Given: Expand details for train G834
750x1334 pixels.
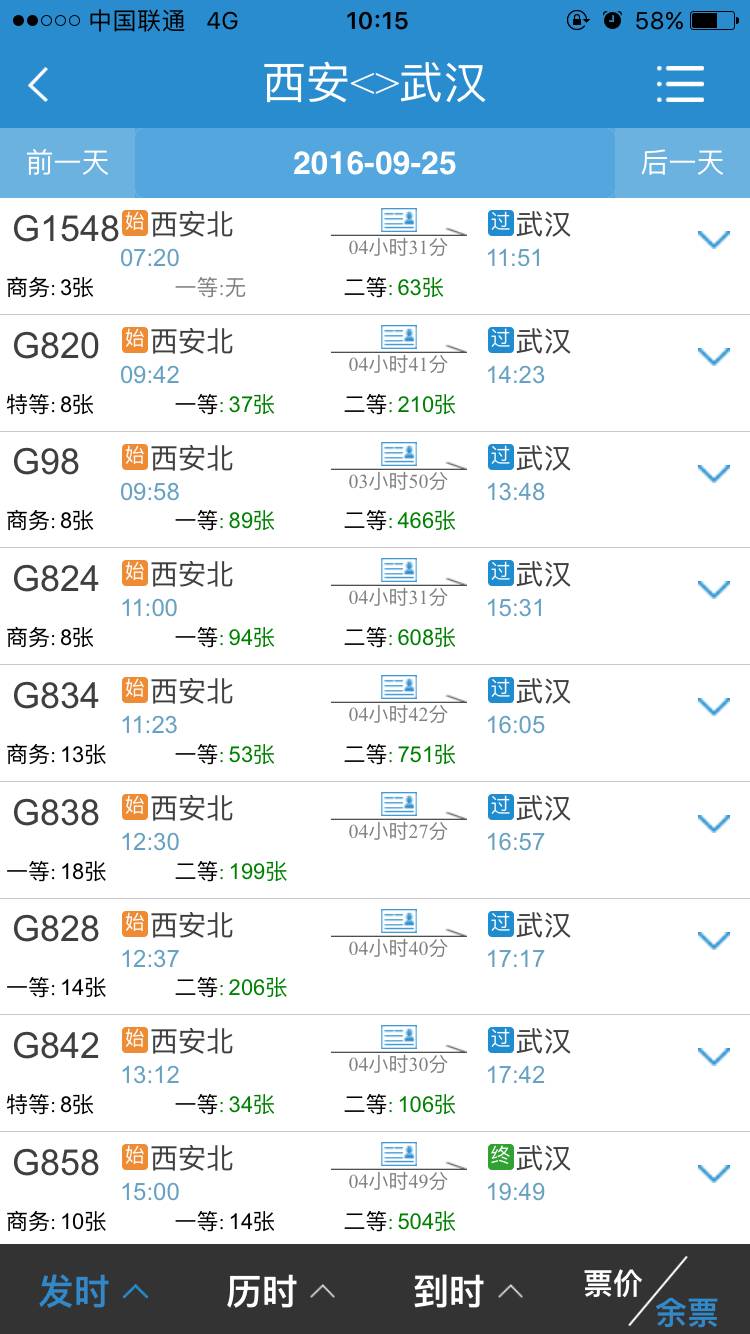Looking at the screenshot, I should coord(713,706).
